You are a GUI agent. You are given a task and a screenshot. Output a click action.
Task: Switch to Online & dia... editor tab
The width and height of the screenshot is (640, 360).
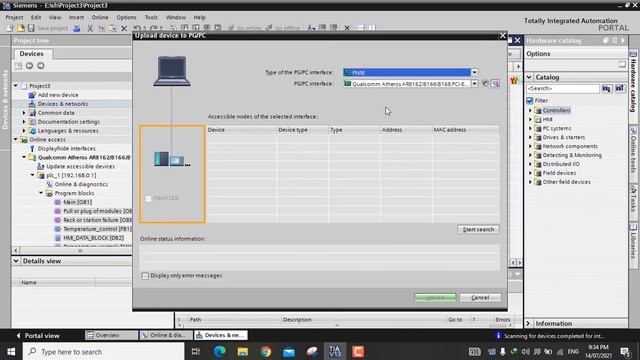(165, 335)
